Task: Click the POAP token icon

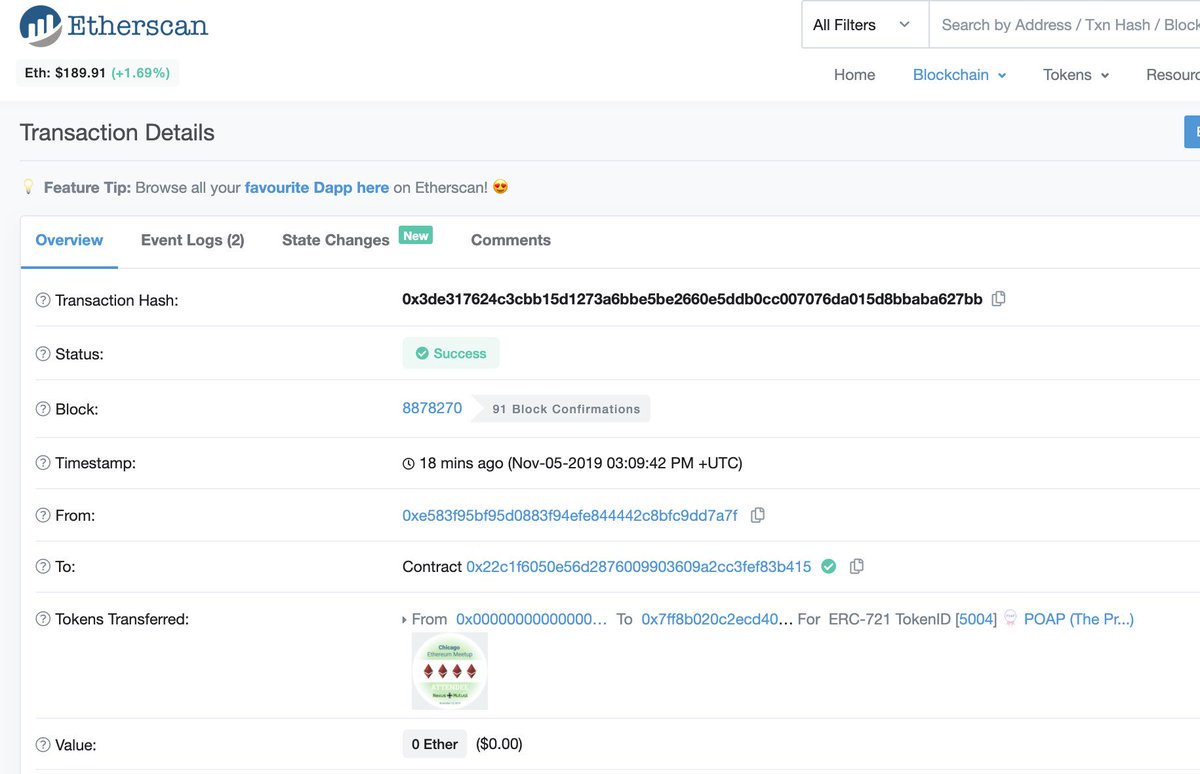Action: tap(1010, 619)
